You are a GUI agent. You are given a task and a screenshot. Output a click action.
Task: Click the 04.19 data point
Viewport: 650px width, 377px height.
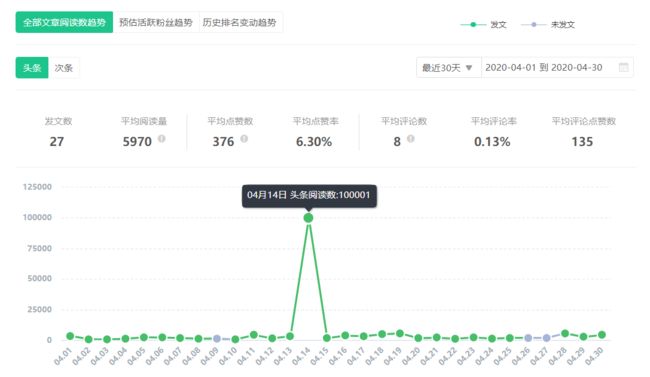click(400, 333)
